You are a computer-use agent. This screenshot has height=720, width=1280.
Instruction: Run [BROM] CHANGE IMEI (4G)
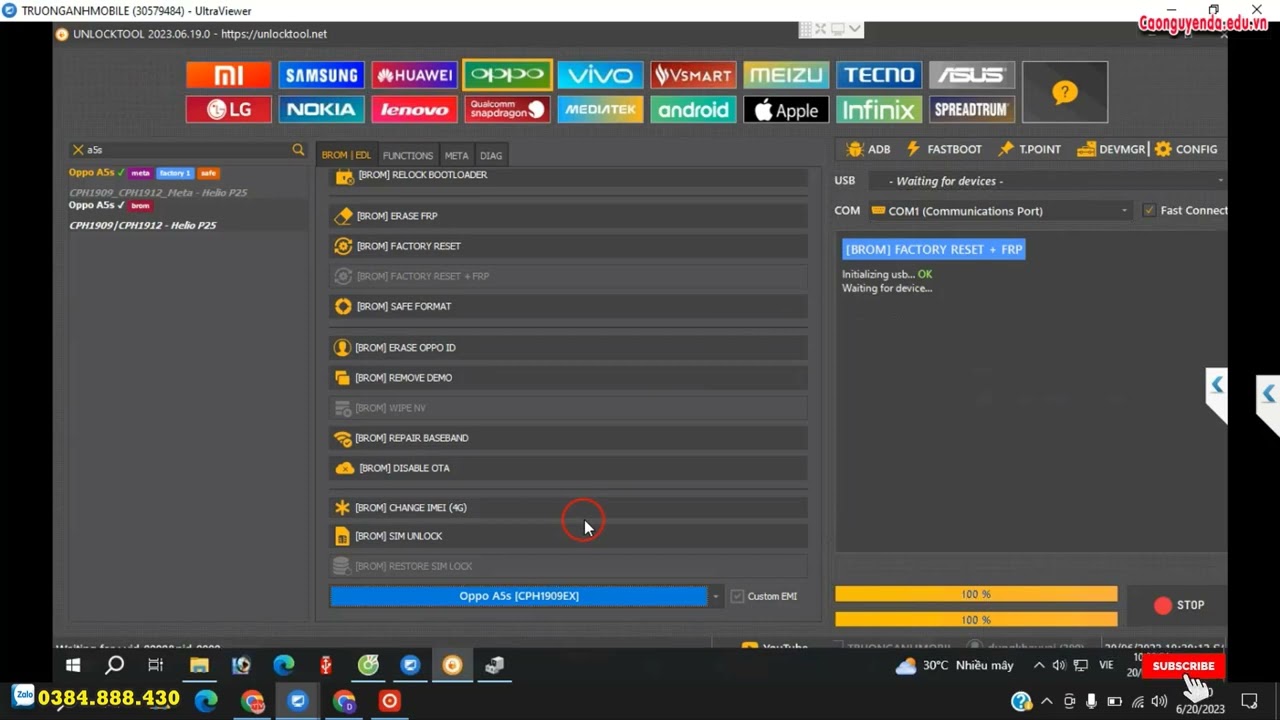pos(568,507)
